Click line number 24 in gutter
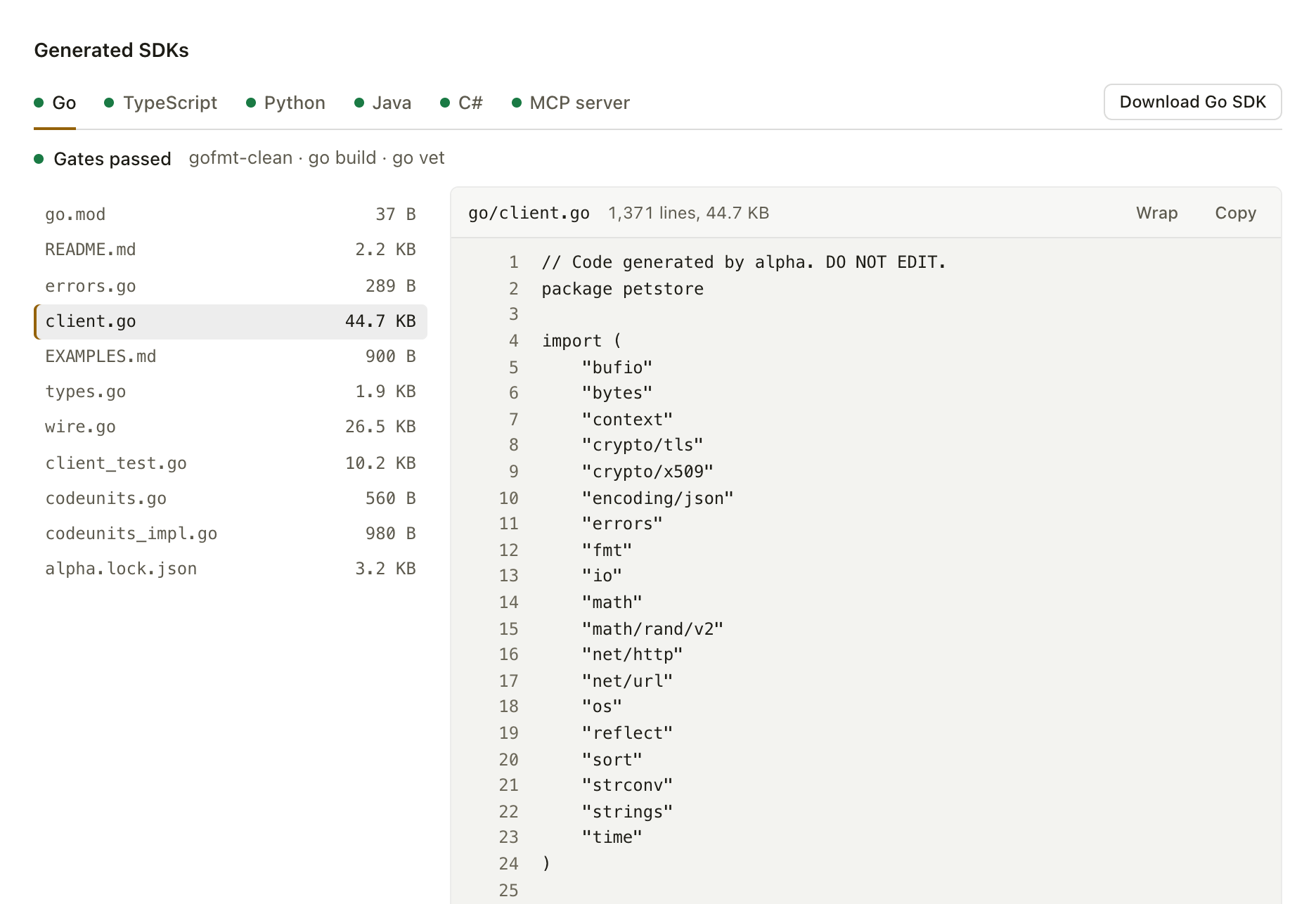This screenshot has height=904, width=1316. 508,864
